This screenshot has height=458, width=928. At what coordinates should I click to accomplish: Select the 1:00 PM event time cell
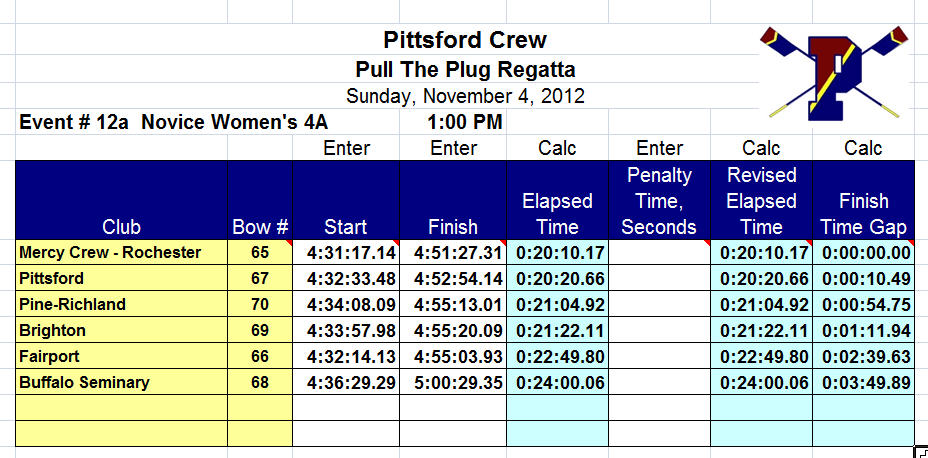[465, 122]
